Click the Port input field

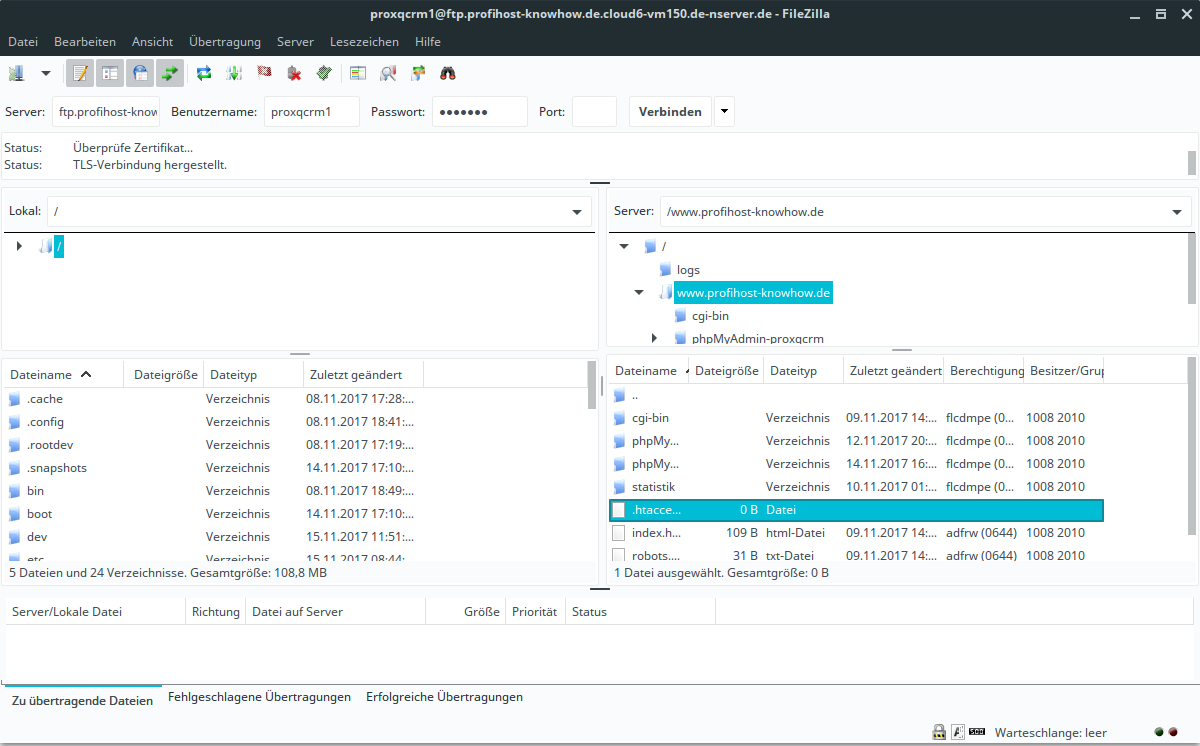coord(594,111)
